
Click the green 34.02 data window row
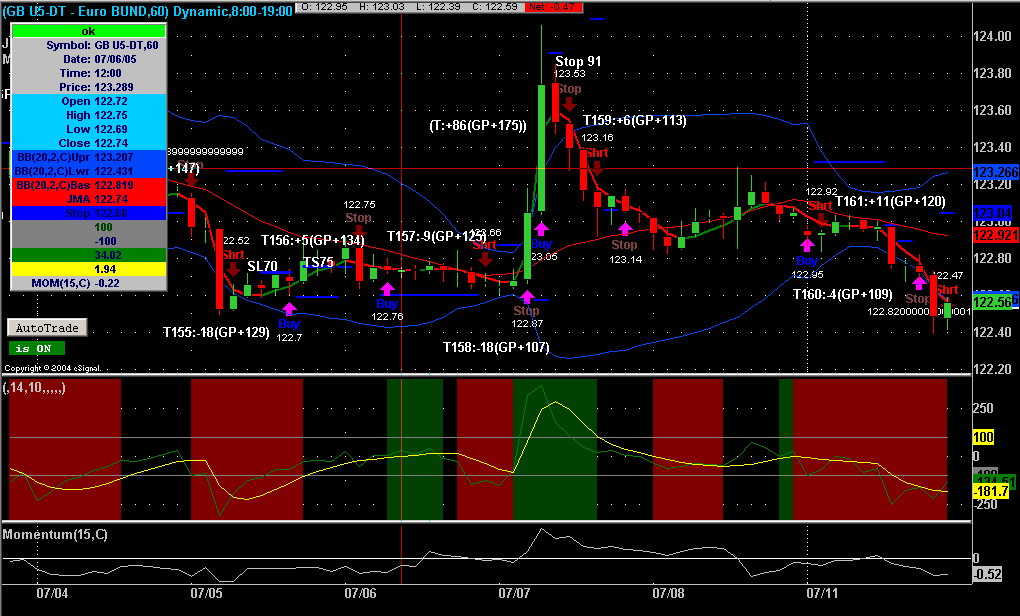tap(88, 255)
